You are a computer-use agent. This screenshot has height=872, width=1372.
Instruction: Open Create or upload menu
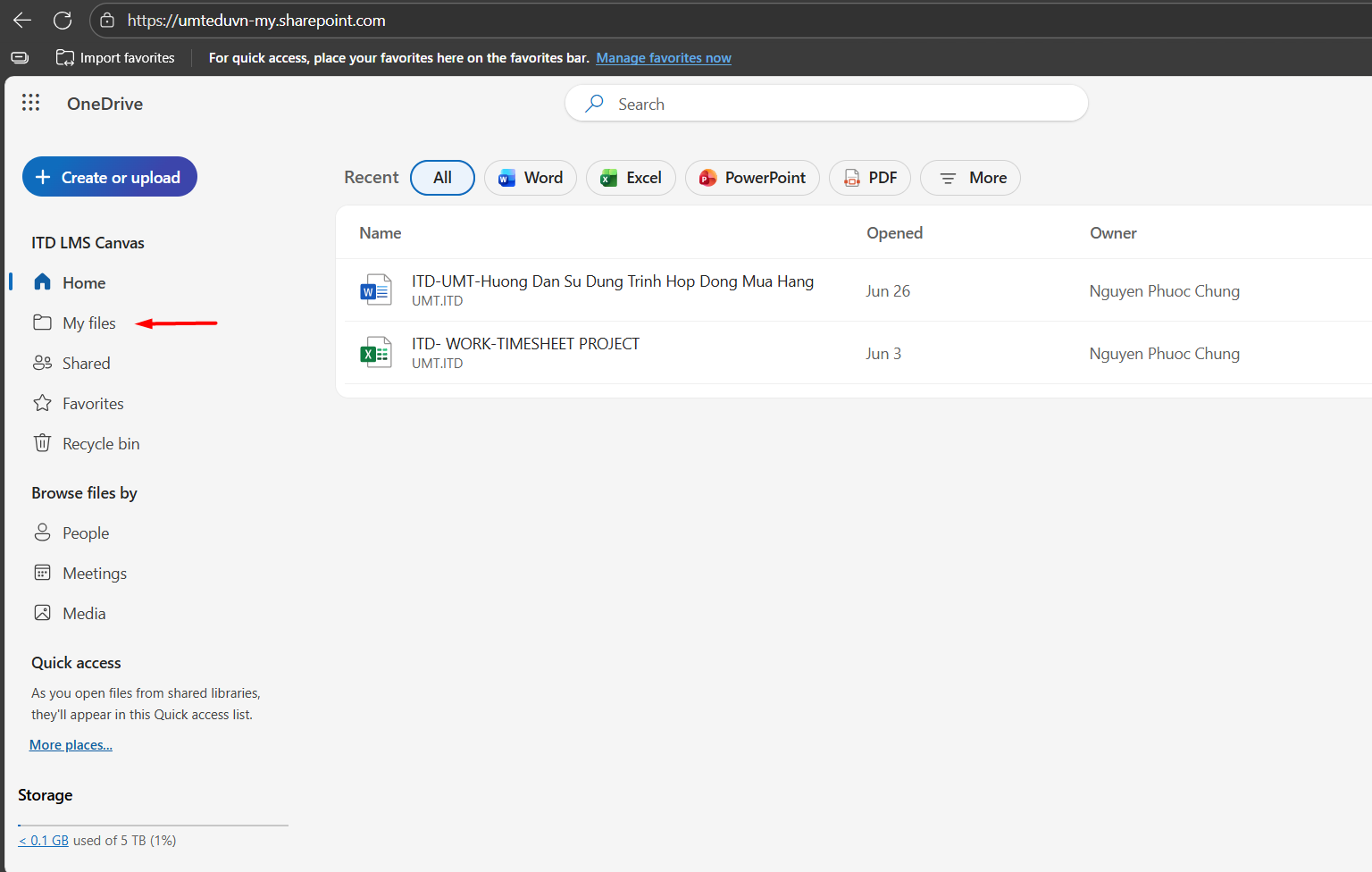pos(109,177)
